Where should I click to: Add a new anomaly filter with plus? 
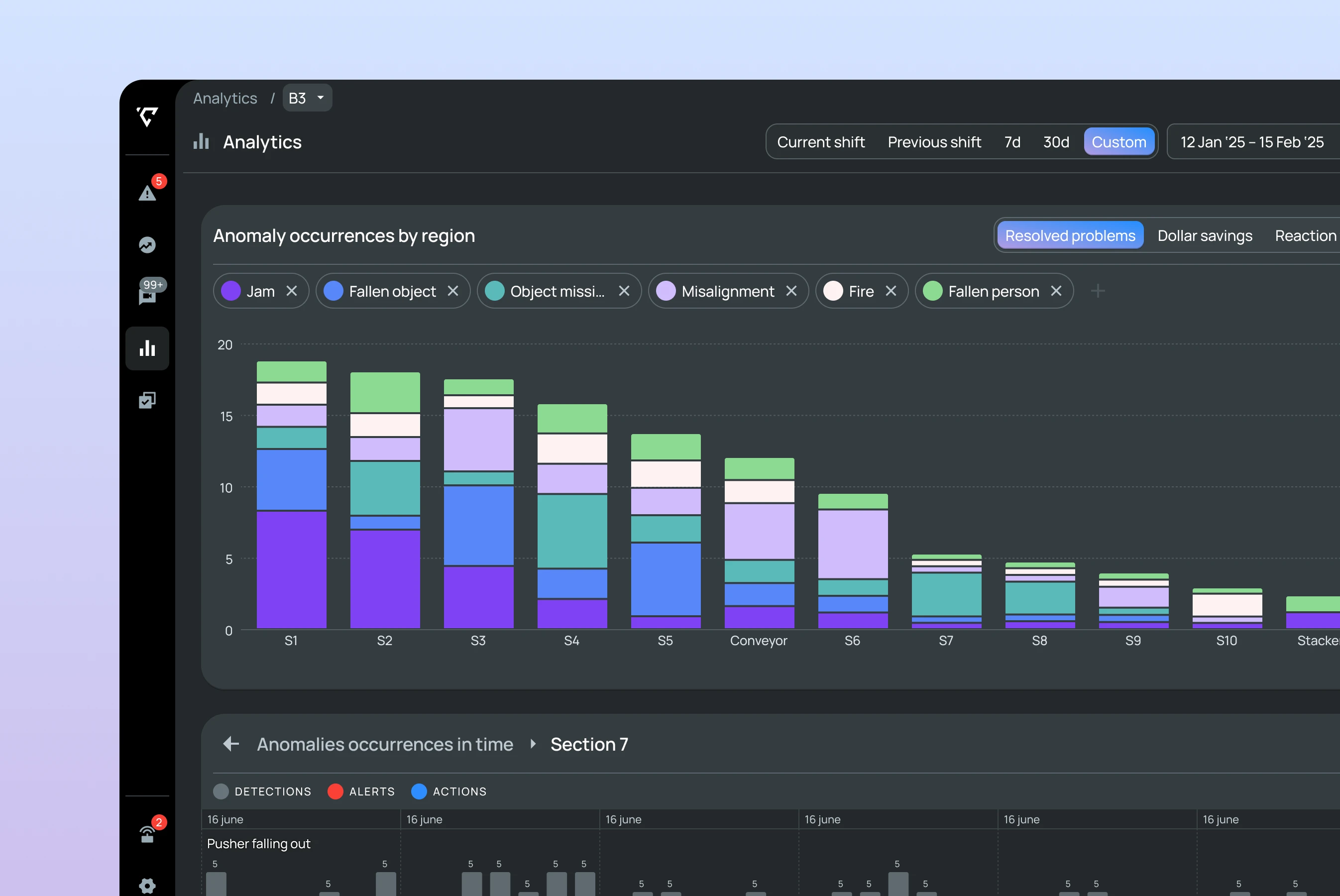(1097, 291)
